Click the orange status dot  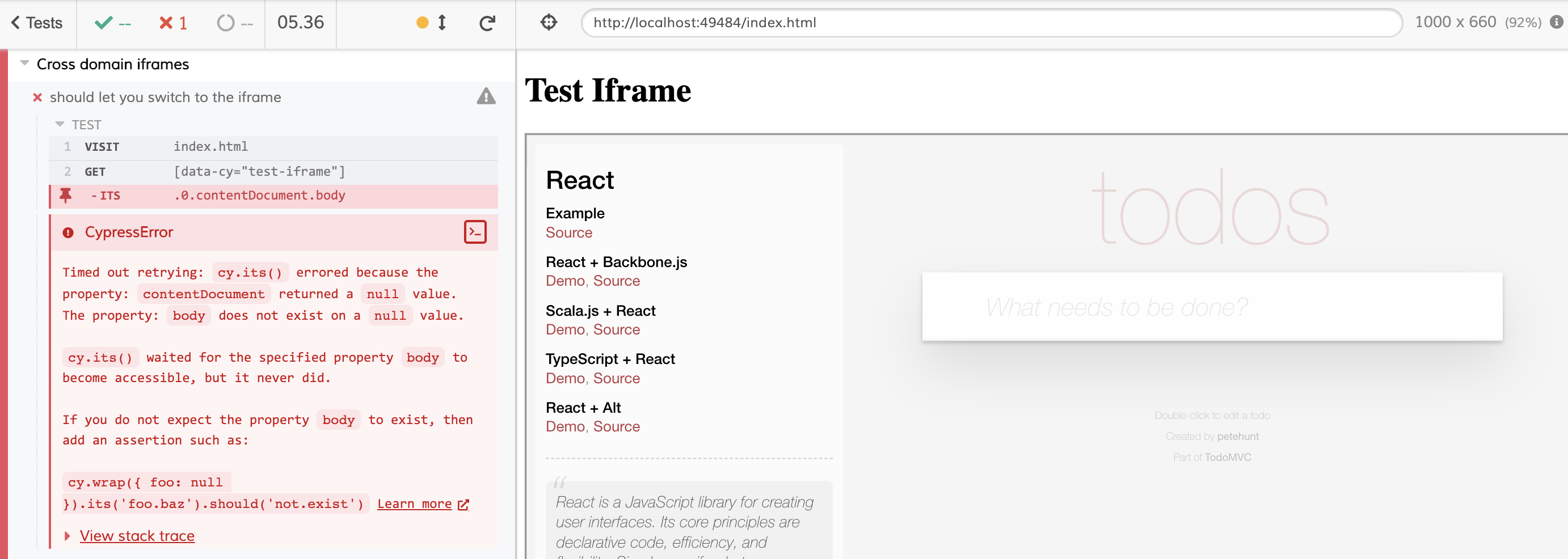[x=422, y=23]
